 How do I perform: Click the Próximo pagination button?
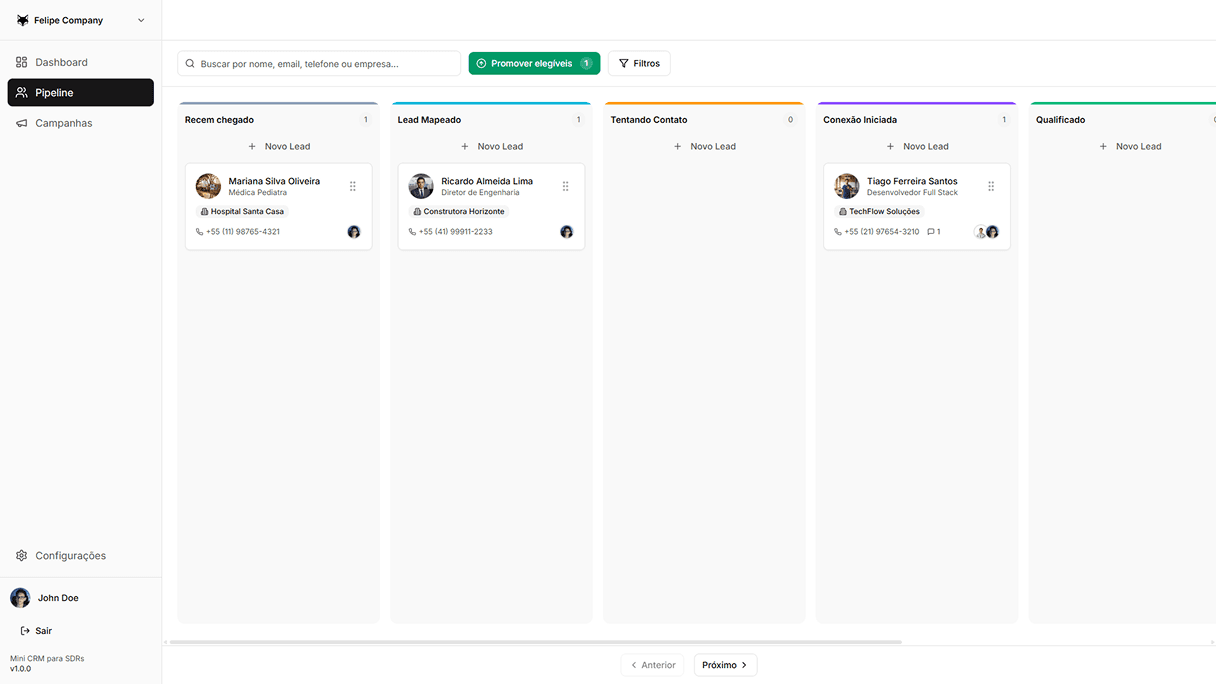(725, 664)
